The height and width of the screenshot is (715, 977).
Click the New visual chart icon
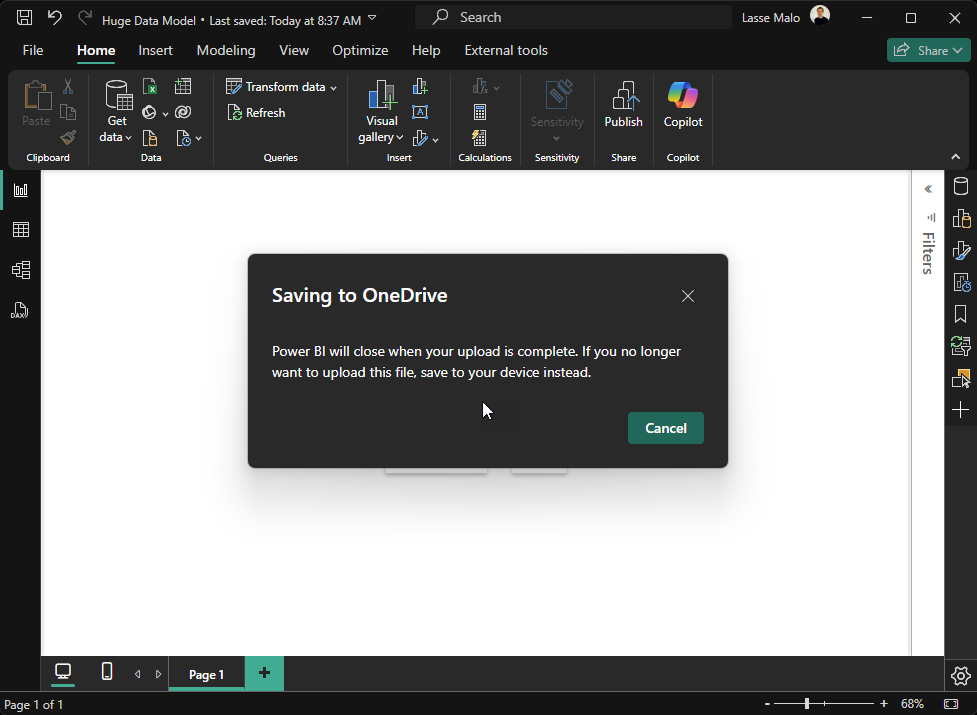click(421, 86)
